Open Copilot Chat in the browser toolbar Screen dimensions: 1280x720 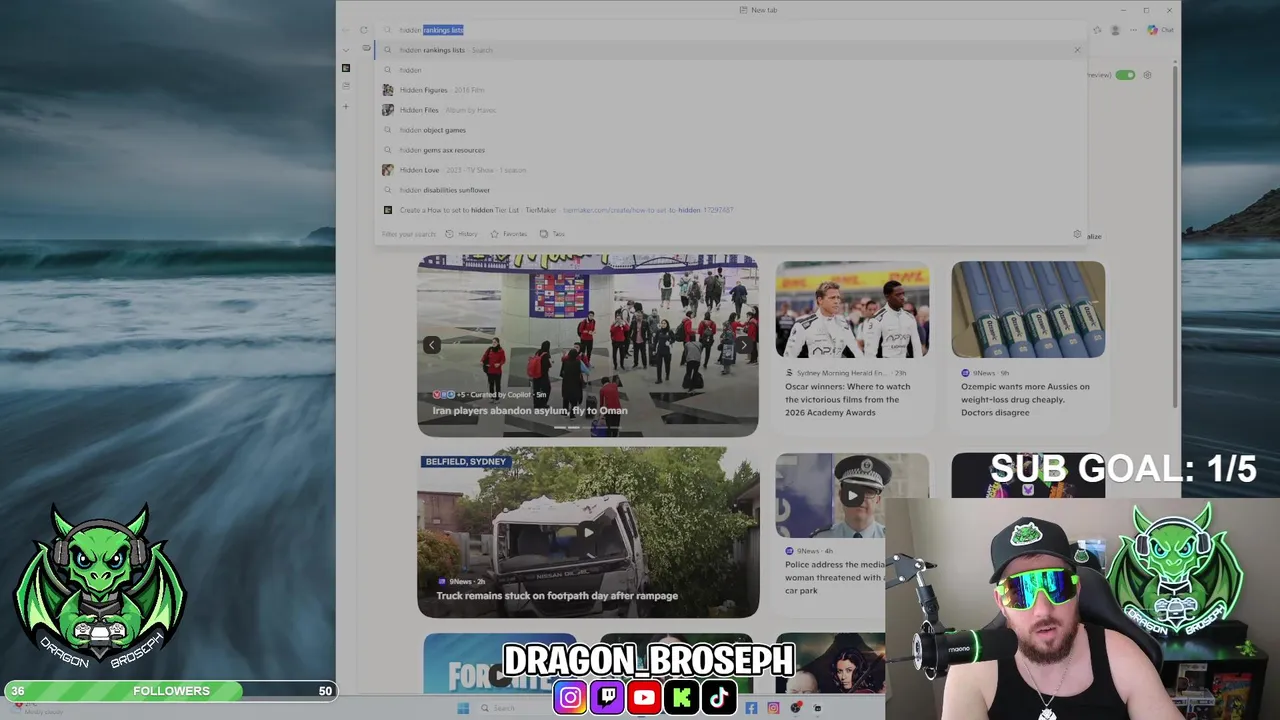click(x=1160, y=30)
